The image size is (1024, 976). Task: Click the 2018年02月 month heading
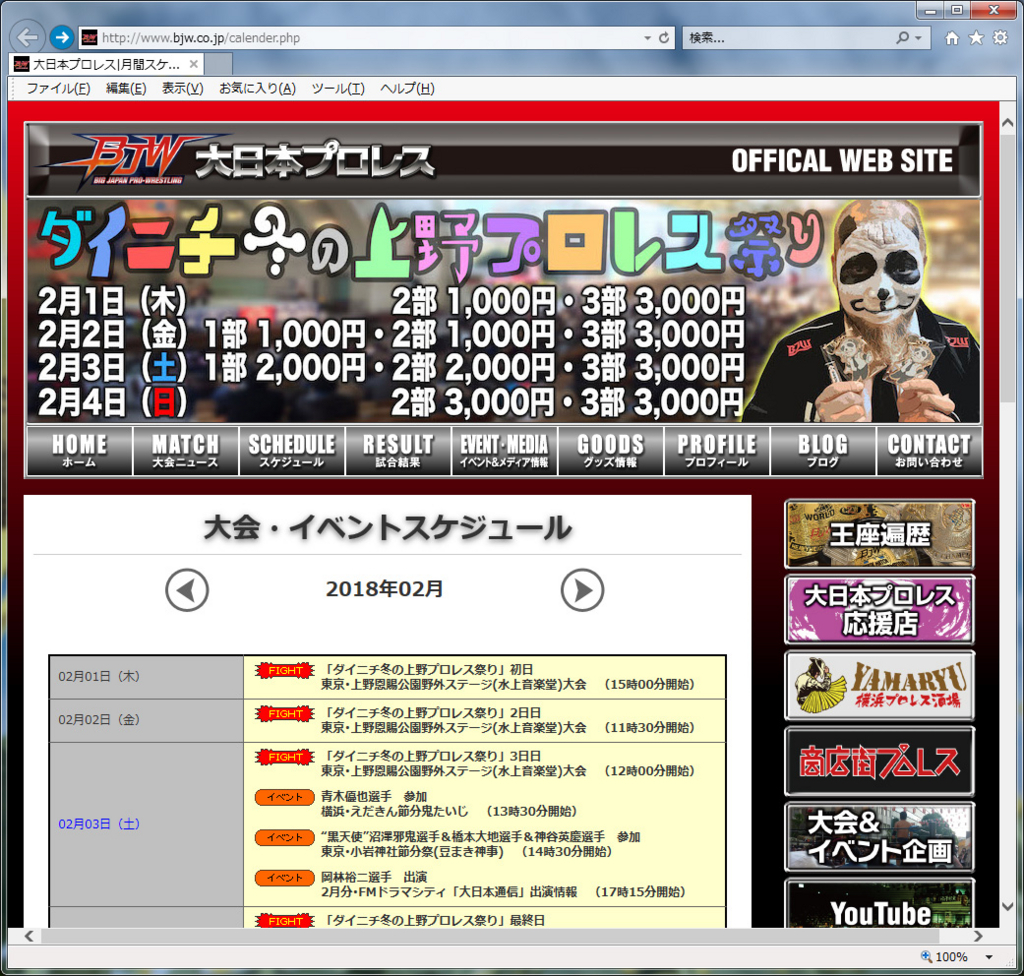tap(384, 589)
